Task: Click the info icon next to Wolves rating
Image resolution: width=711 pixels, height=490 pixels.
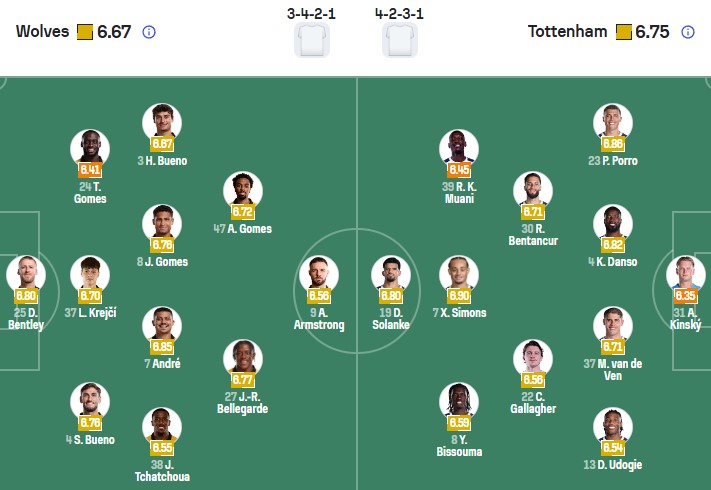Action: pos(149,32)
